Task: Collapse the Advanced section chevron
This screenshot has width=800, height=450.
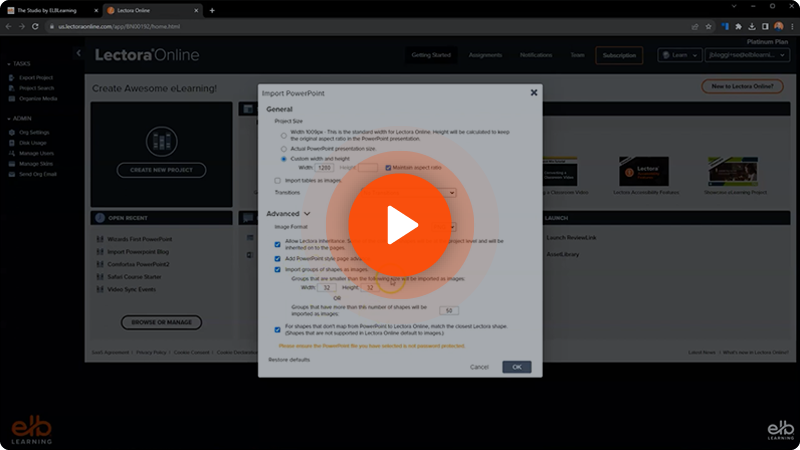Action: pos(307,214)
